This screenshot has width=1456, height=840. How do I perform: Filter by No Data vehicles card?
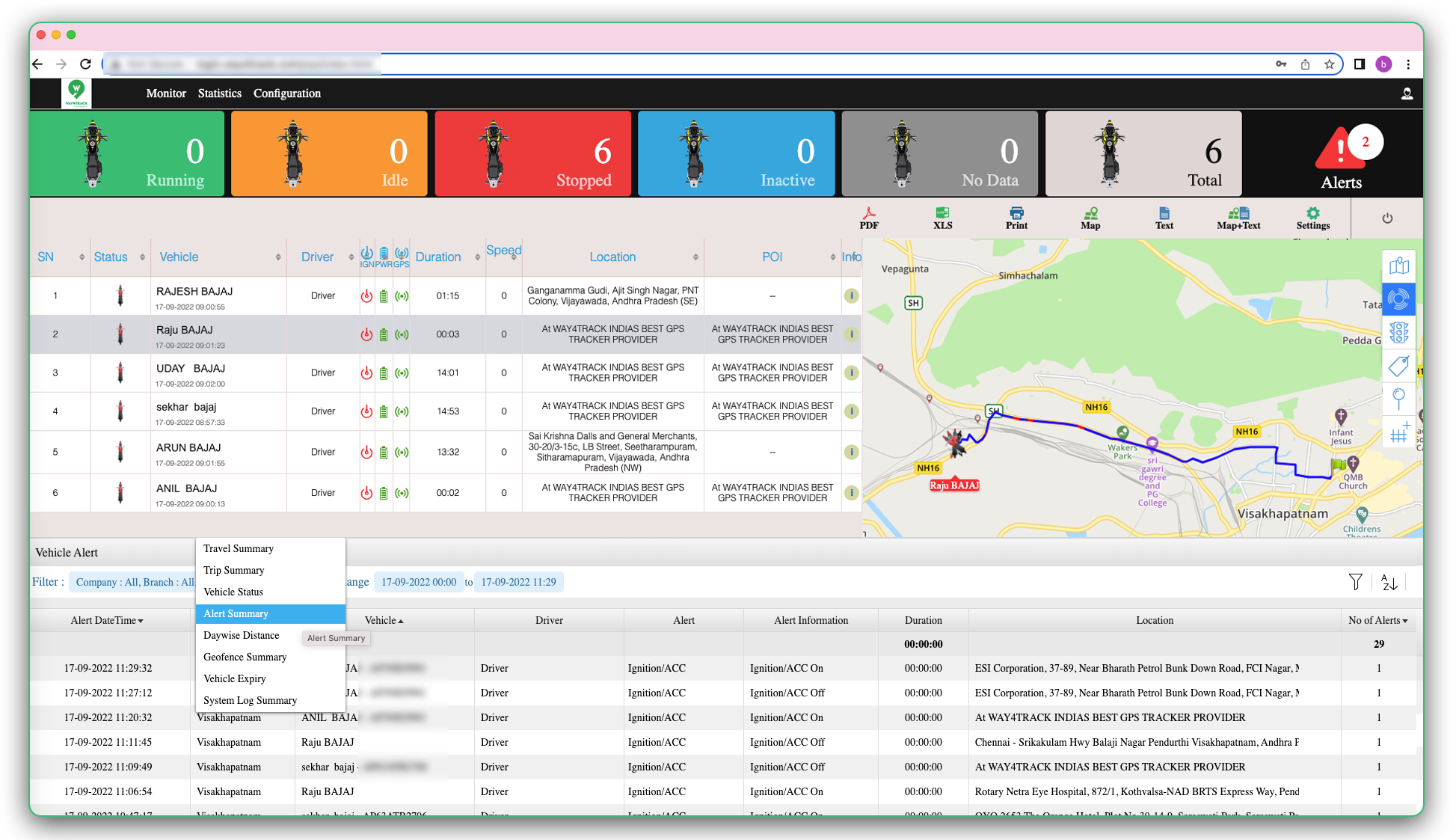pos(939,154)
